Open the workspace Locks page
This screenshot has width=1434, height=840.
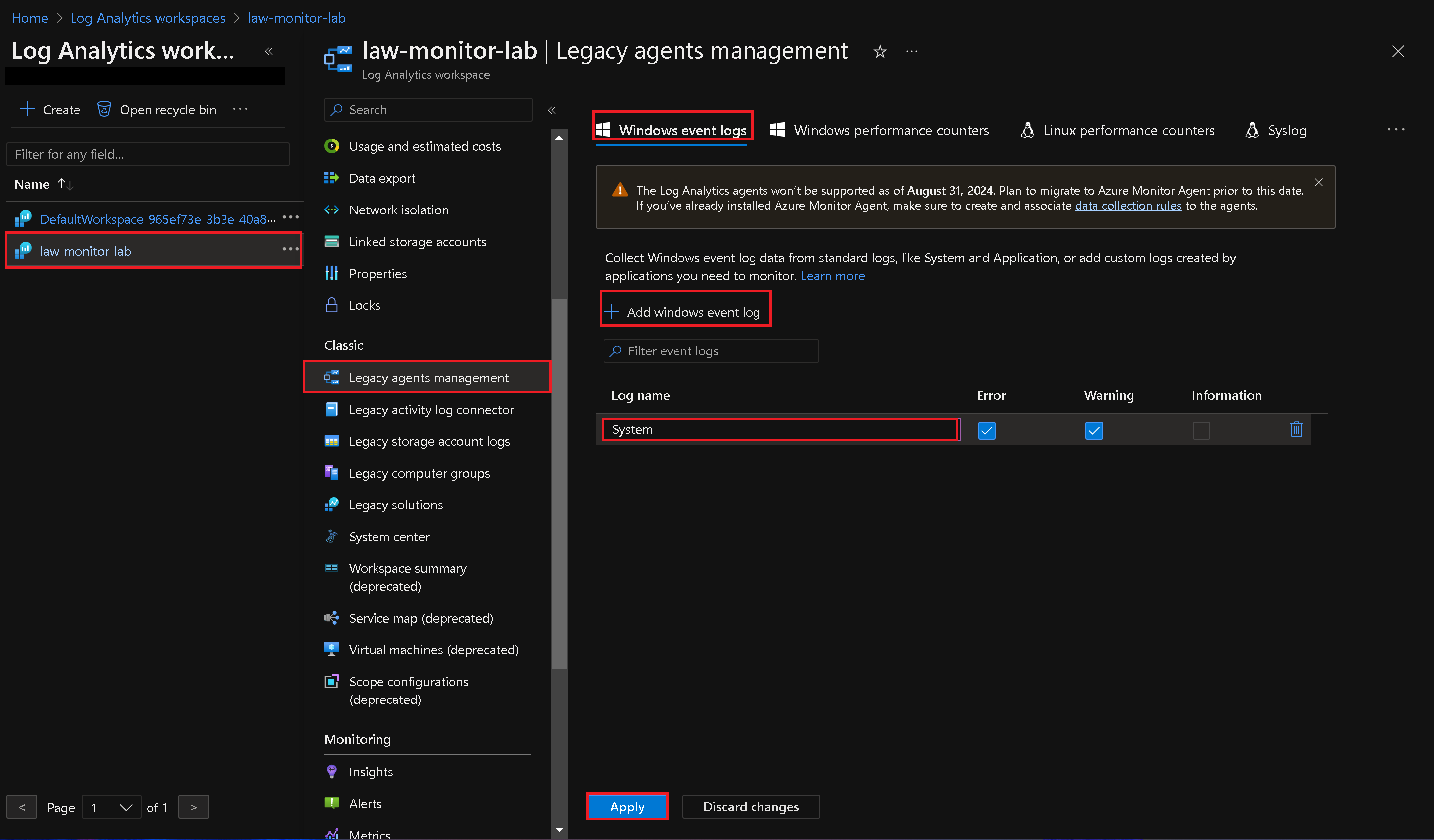tap(364, 305)
